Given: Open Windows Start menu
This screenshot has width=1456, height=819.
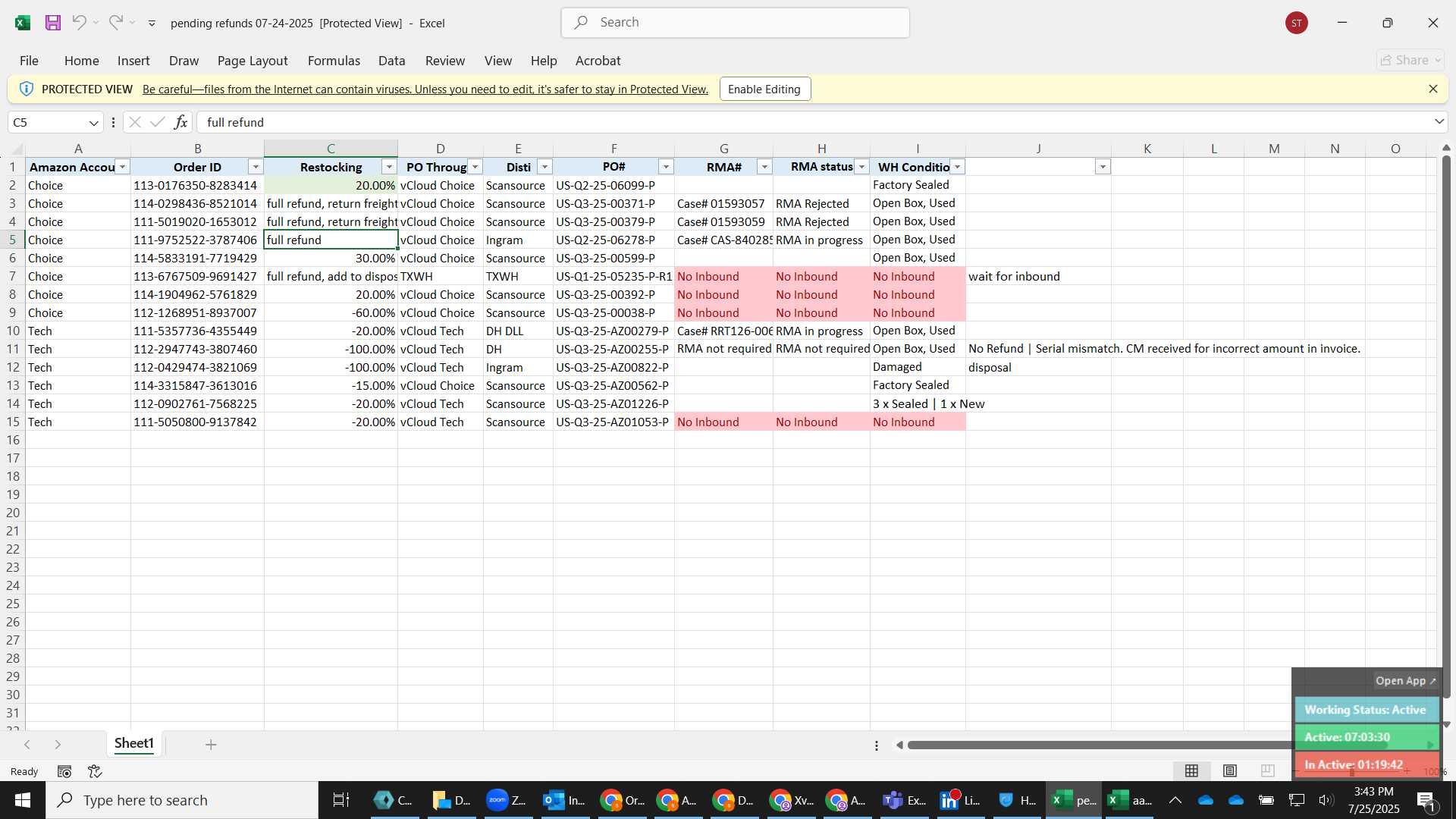Looking at the screenshot, I should pos(22,800).
